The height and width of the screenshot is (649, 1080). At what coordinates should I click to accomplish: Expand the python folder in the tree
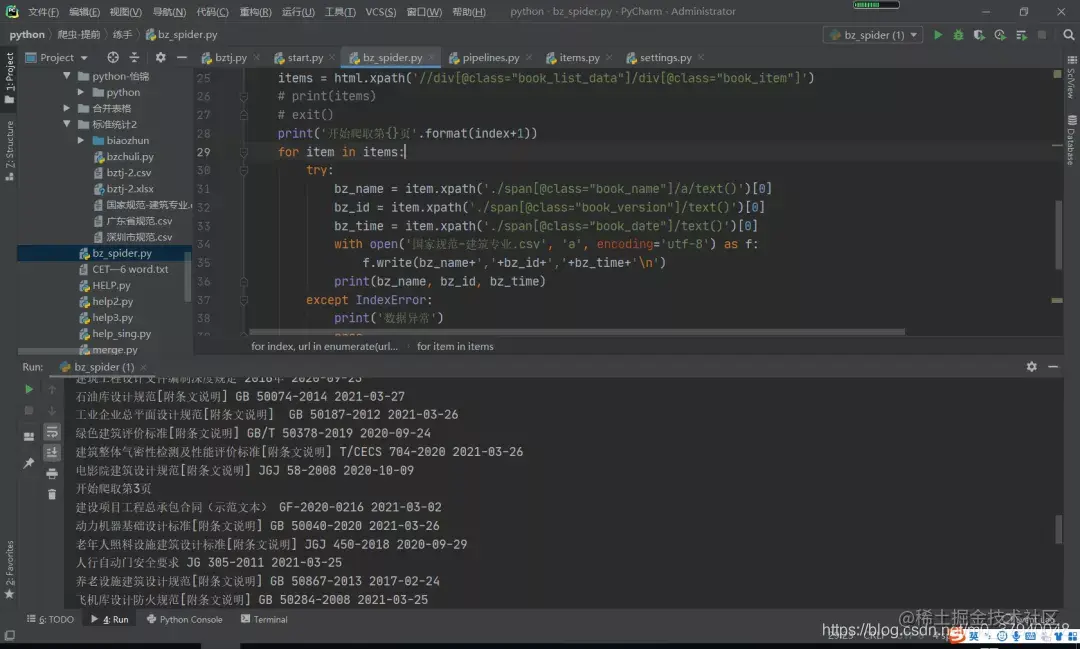[x=81, y=92]
